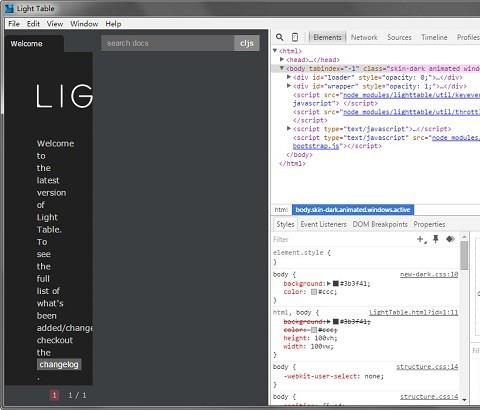Select the closing </body> tag line

pos(299,155)
